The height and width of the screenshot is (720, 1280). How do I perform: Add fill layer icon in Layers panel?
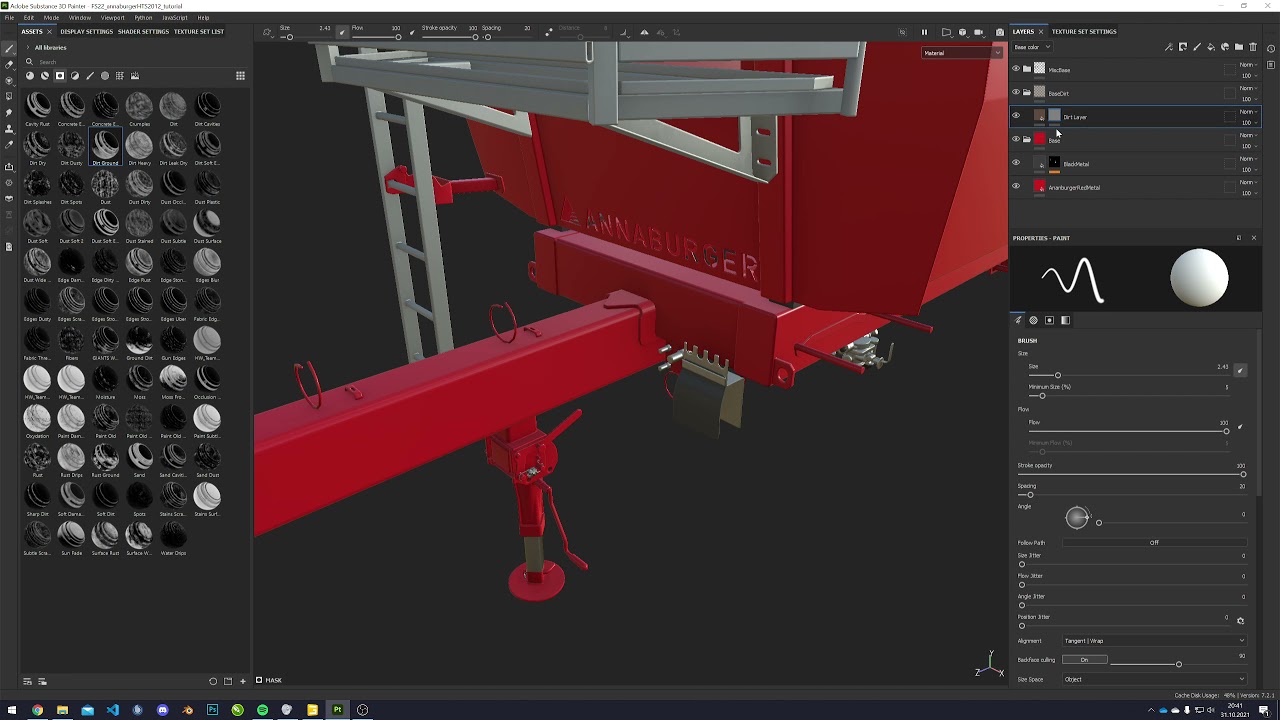pos(1211,47)
